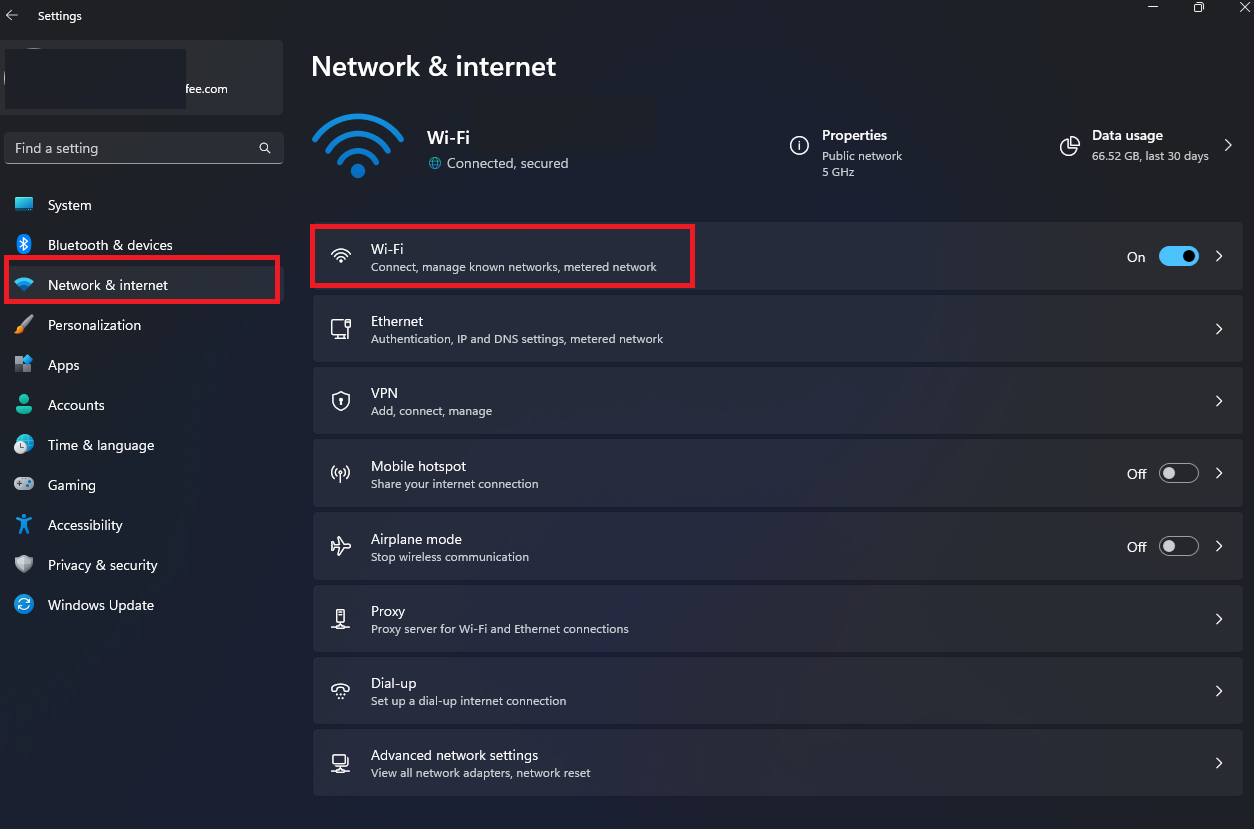Click the Airplane mode plane icon
The image size is (1254, 829).
(x=341, y=546)
